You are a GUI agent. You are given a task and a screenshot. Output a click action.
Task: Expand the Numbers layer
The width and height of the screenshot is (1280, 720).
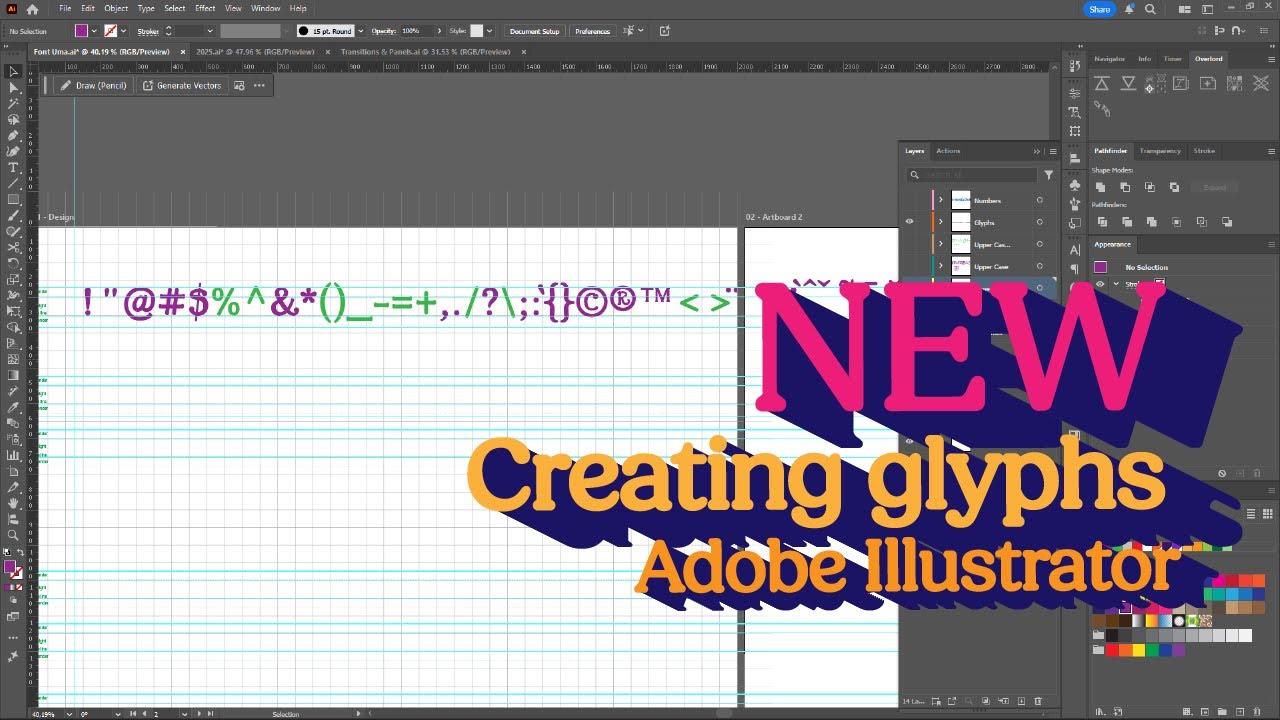(941, 200)
